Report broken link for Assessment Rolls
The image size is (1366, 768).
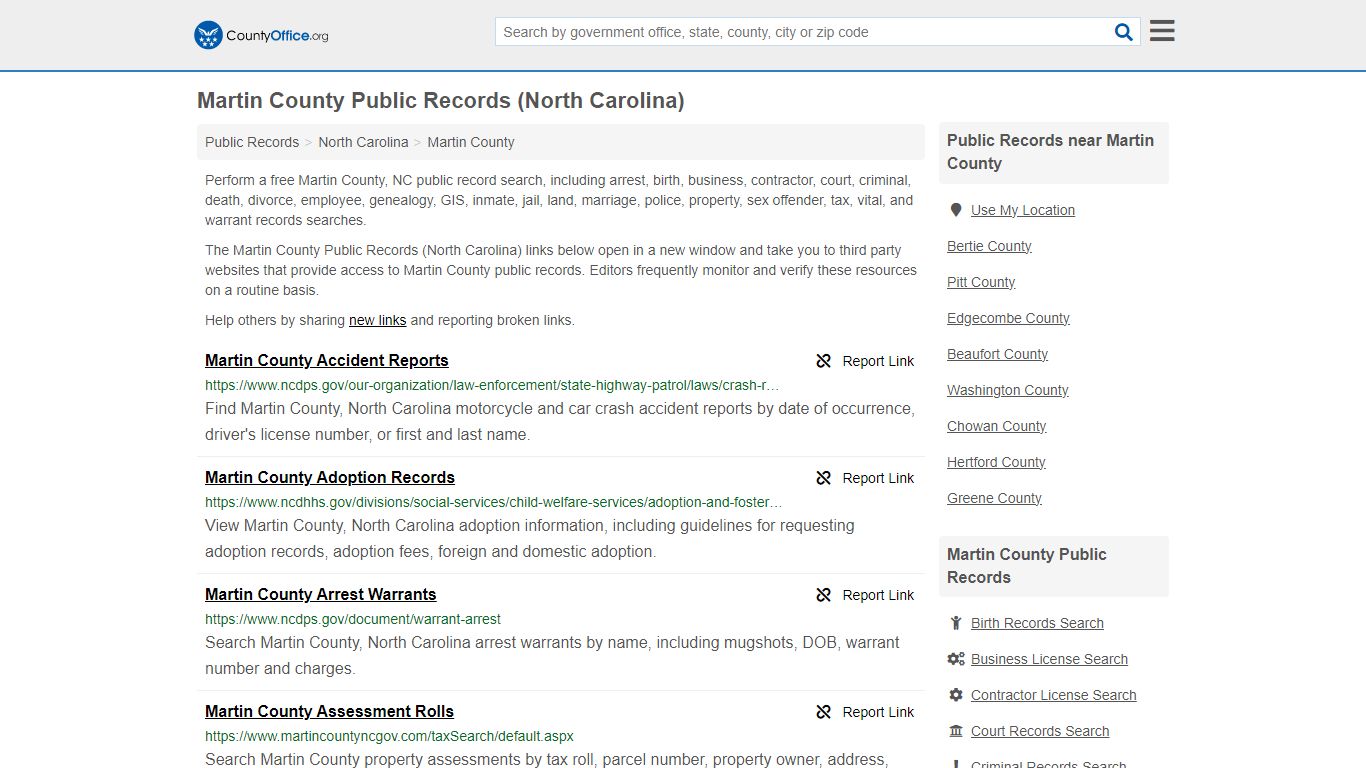[865, 712]
